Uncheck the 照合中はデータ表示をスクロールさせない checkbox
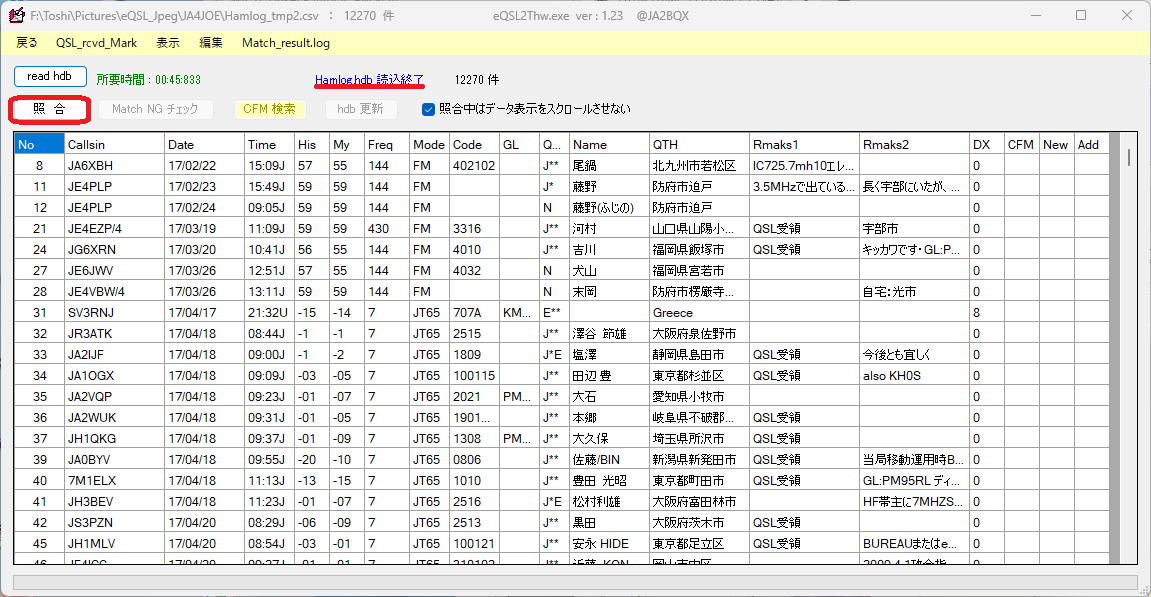The width and height of the screenshot is (1151, 597). (428, 109)
